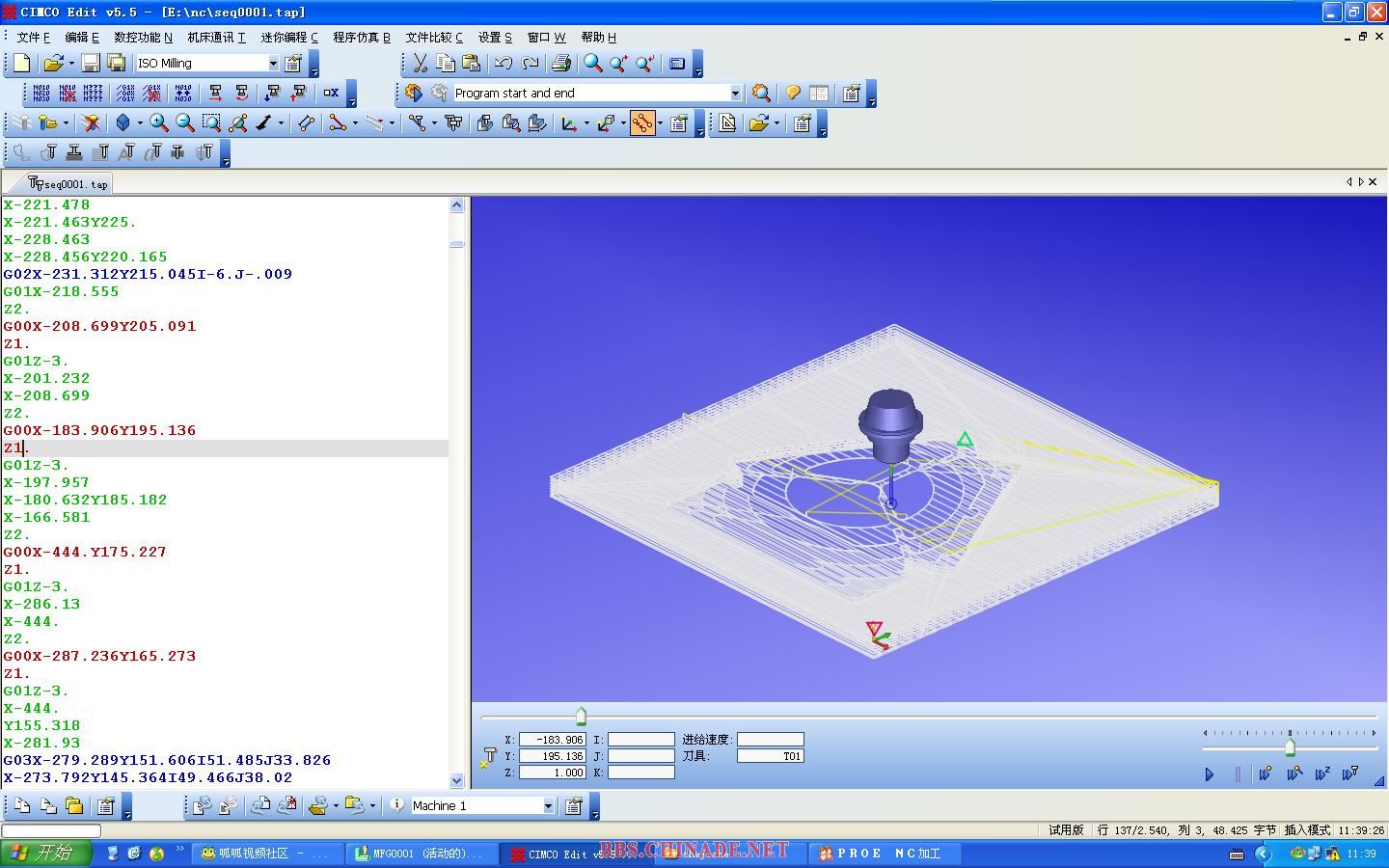Click the Cut scissors icon
The width and height of the screenshot is (1389, 868).
pyautogui.click(x=420, y=64)
